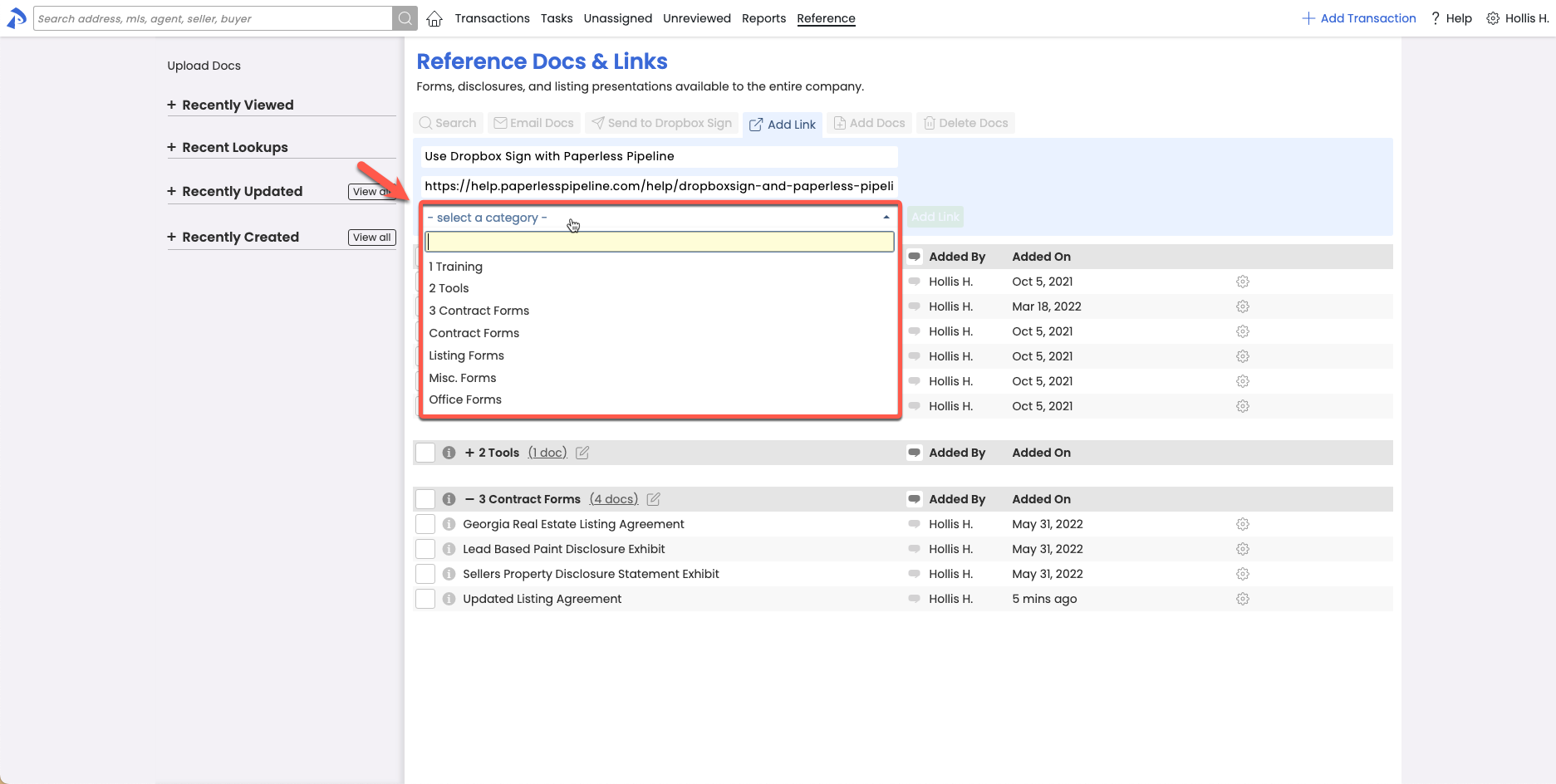Screen dimensions: 1556x784
Task: Click info icon of 3 Contract Forms category
Action: coord(449,499)
